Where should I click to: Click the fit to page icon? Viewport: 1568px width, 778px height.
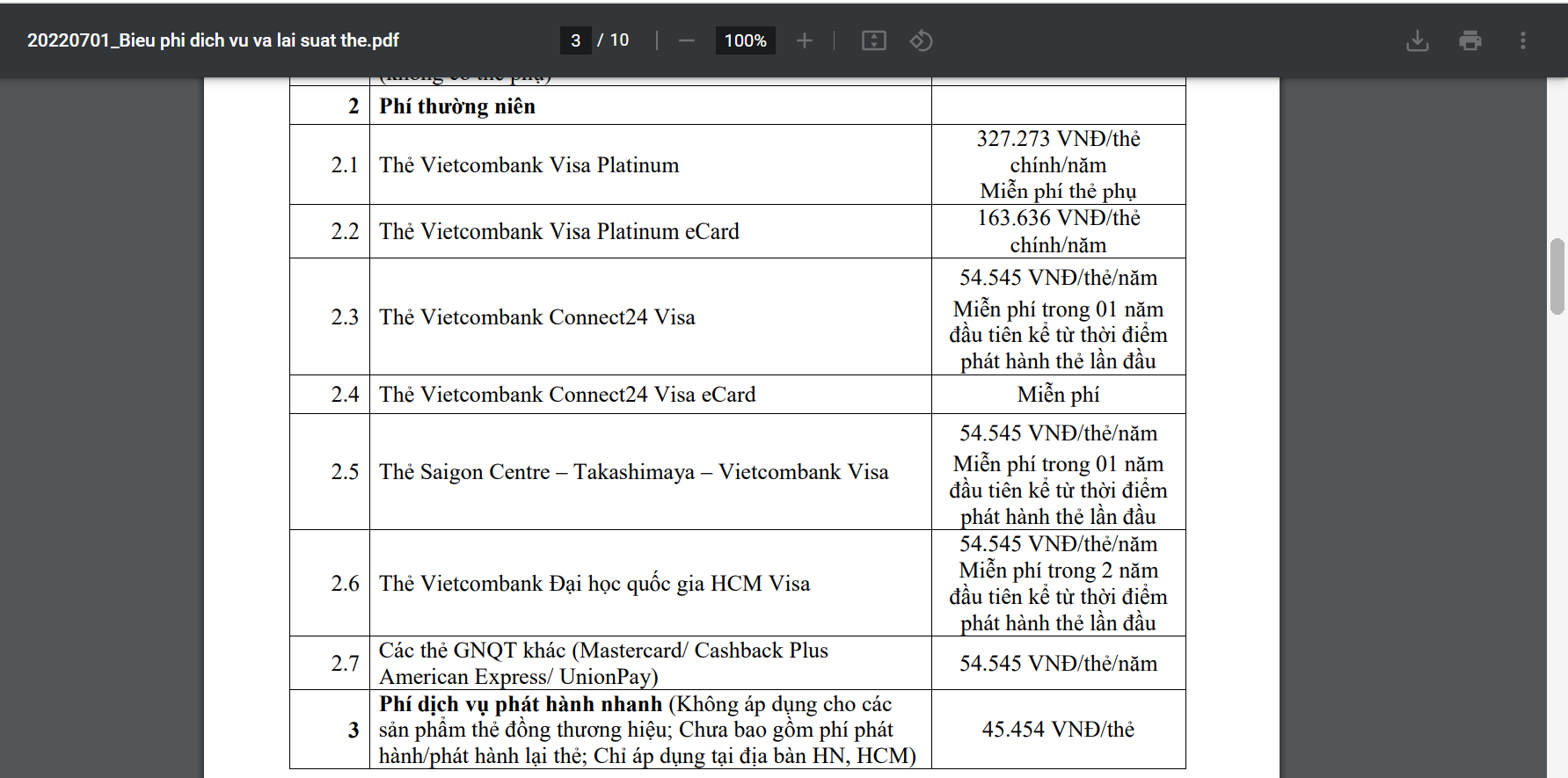(873, 40)
